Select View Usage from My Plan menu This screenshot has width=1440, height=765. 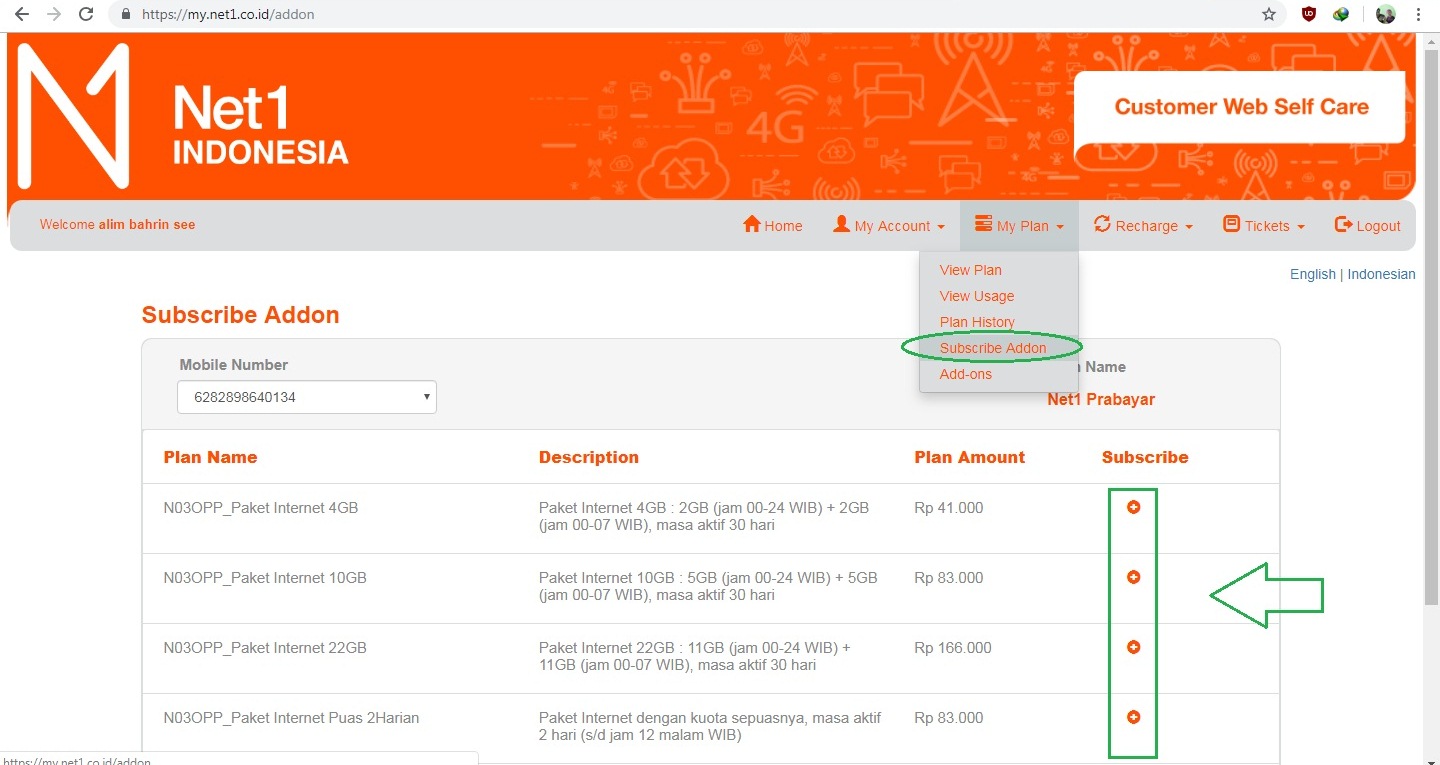pos(977,296)
